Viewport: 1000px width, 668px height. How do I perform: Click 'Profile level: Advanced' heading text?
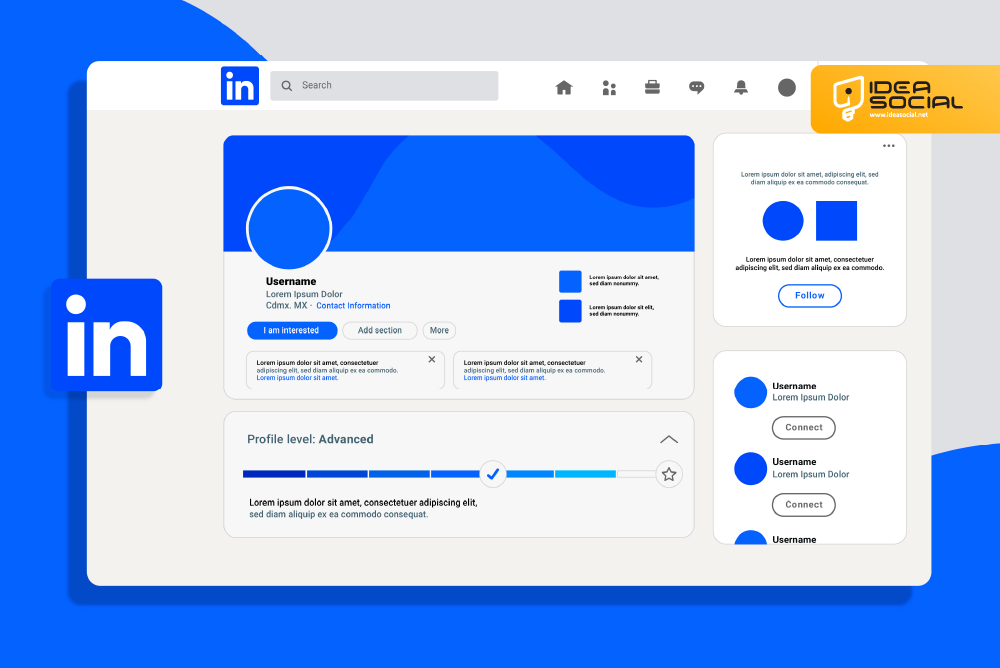[310, 439]
